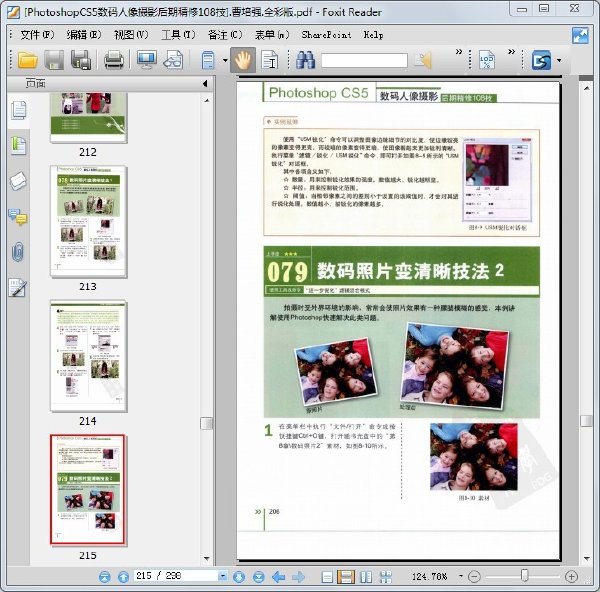Click the find-previous arrow next to search
This screenshot has height=592, width=600.
(423, 60)
